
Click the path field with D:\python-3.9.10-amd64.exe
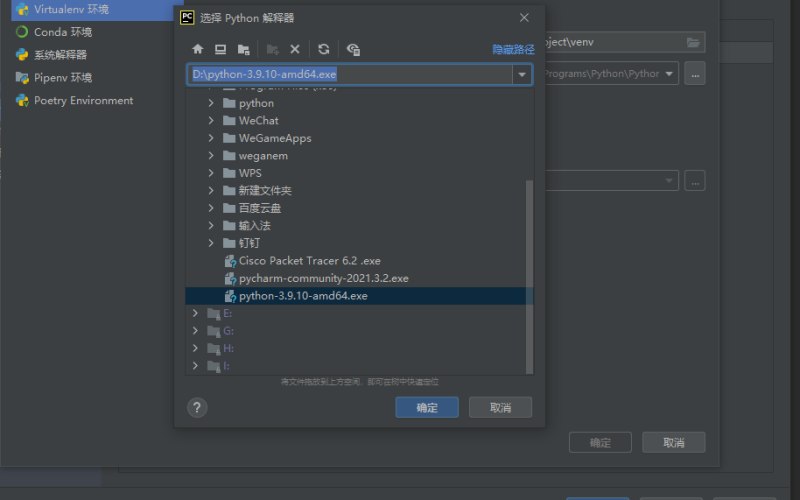349,74
